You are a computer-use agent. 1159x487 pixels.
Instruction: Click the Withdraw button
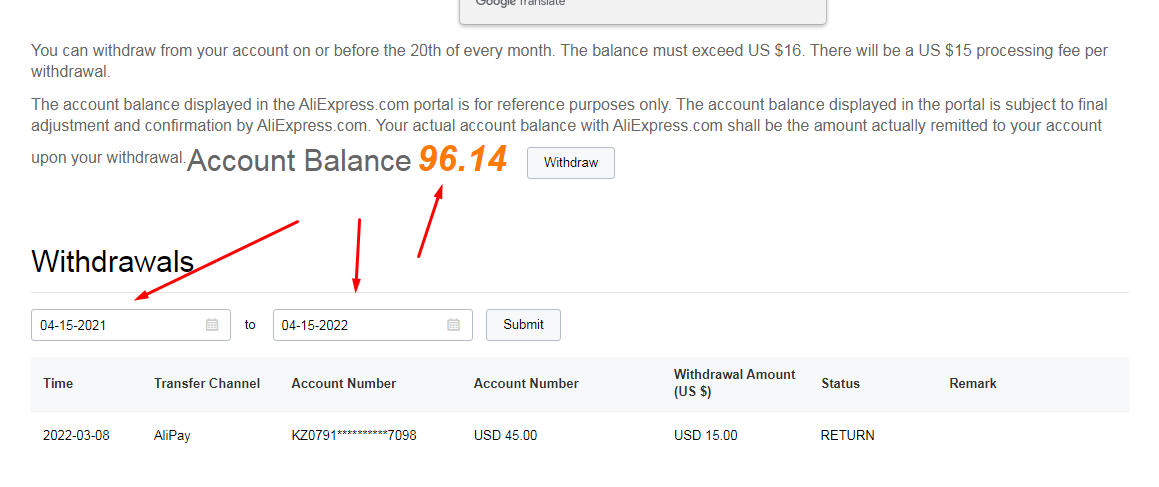pyautogui.click(x=570, y=163)
